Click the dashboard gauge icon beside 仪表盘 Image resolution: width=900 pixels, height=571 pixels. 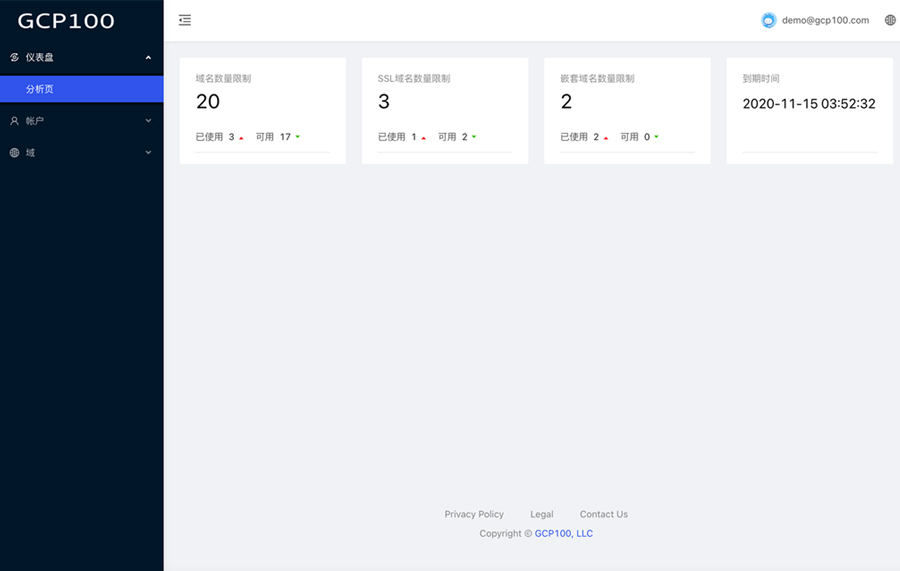point(14,57)
